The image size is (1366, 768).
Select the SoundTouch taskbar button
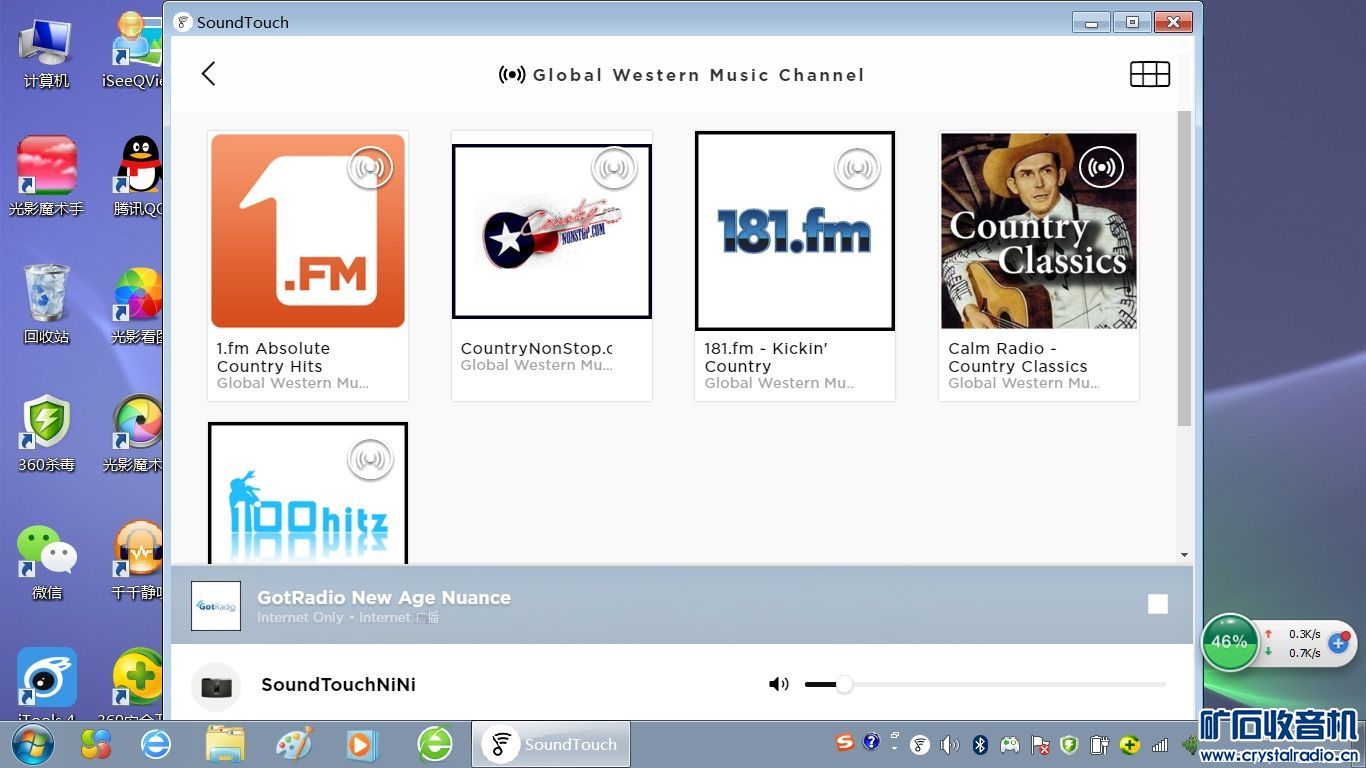click(x=551, y=744)
